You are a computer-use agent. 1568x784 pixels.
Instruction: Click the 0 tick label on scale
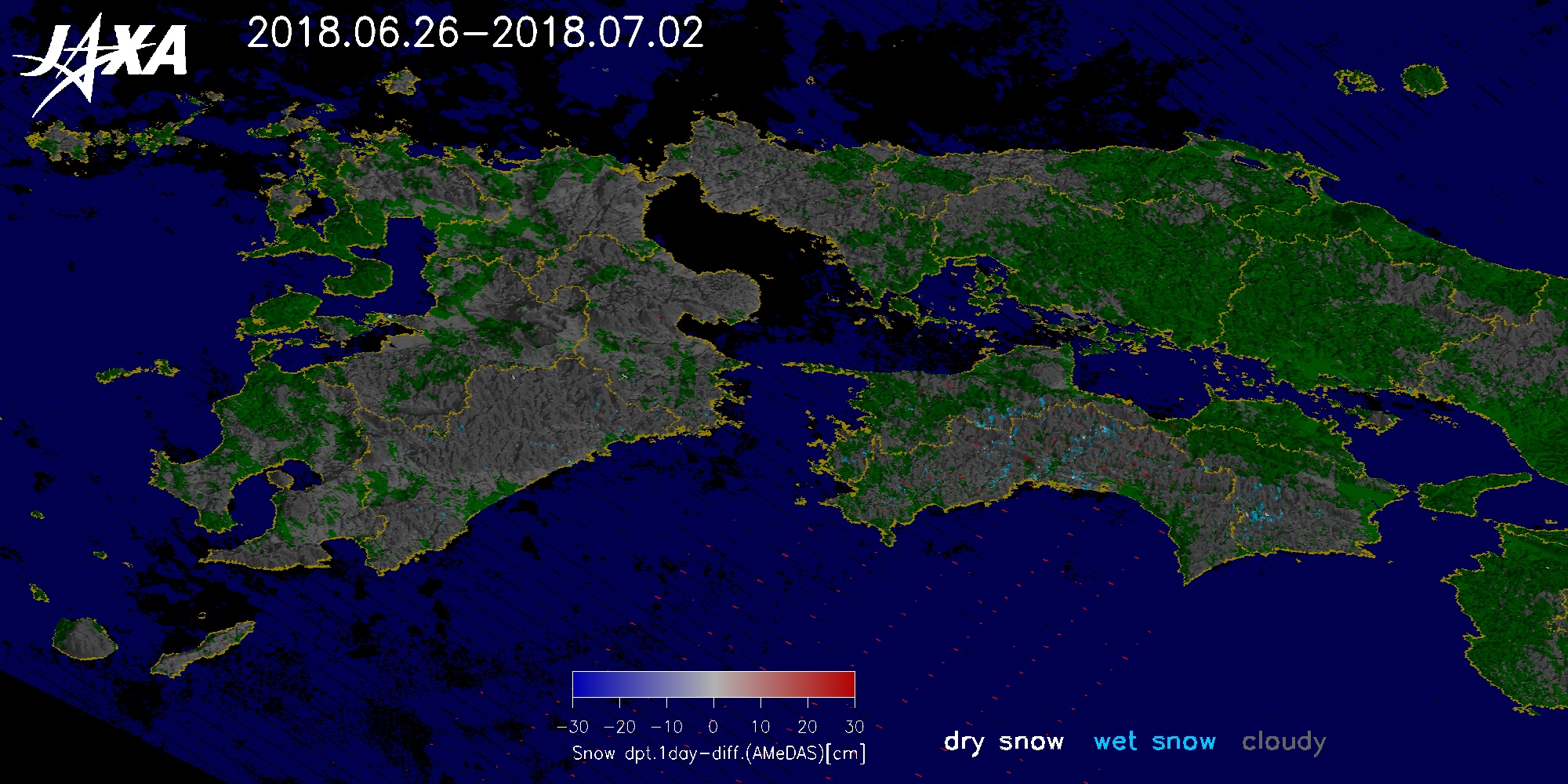tap(713, 727)
